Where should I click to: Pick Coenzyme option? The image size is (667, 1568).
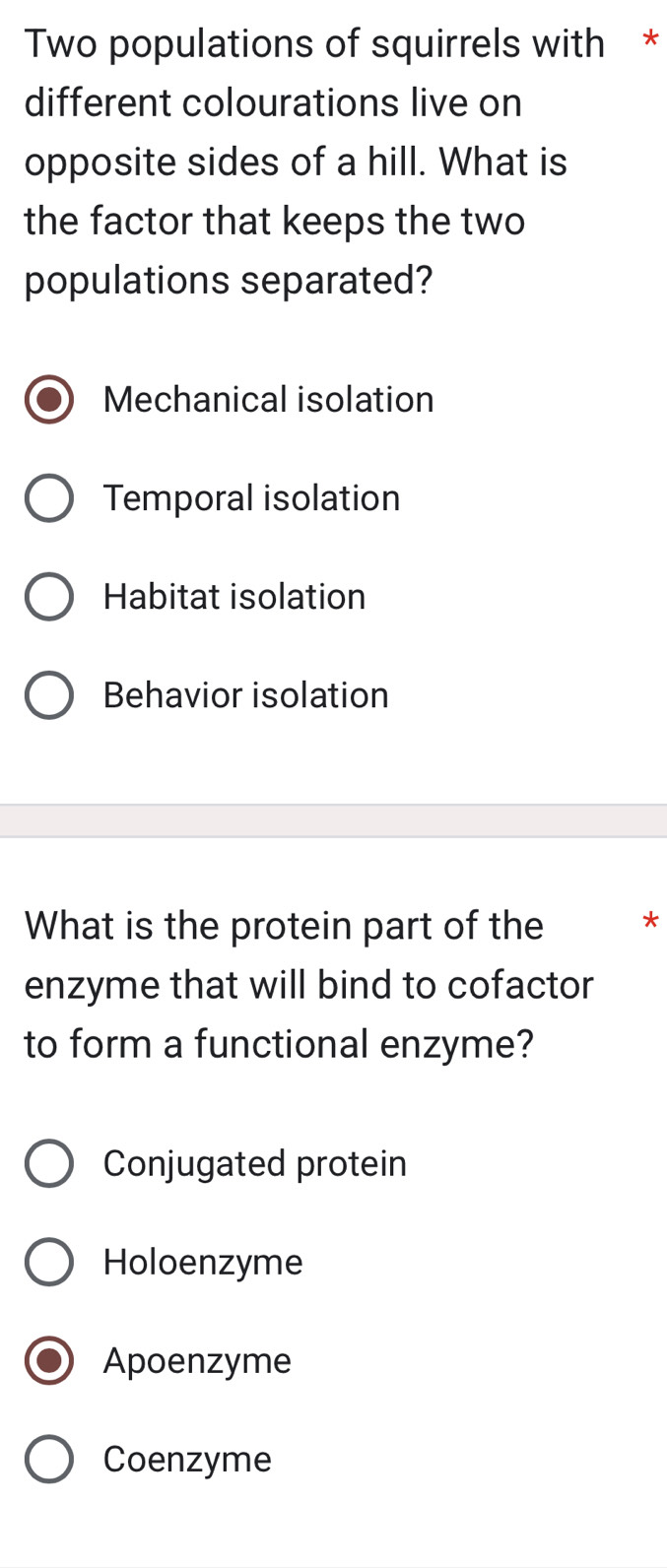tap(48, 1459)
